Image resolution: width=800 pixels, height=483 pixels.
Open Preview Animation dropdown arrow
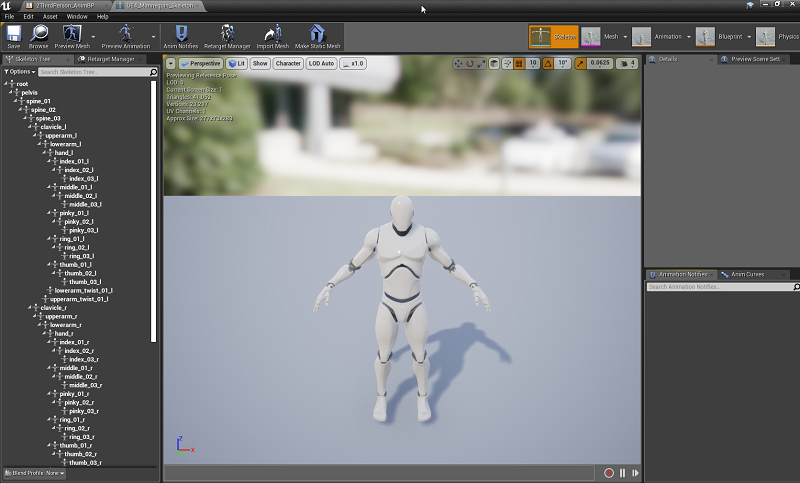(x=154, y=37)
